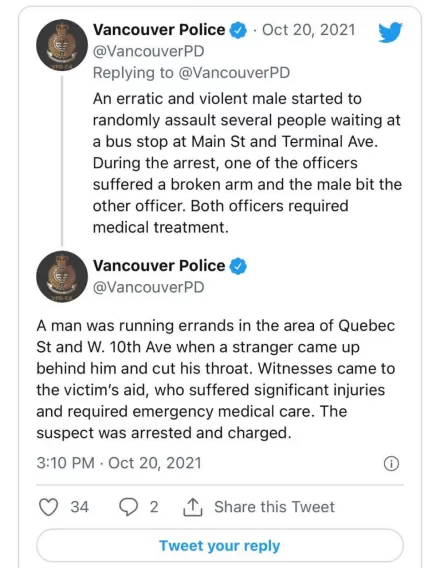
Task: Click the second Vancouver Police avatar
Action: pos(62,277)
